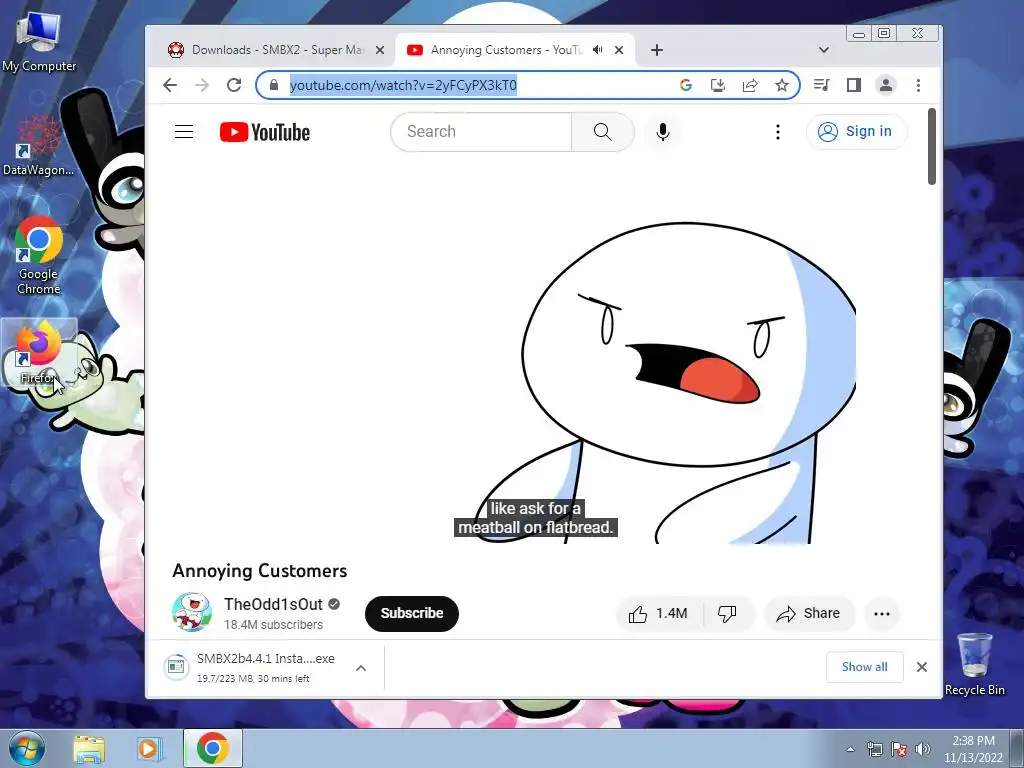
Task: Open the Windows Start orb
Action: (26, 748)
